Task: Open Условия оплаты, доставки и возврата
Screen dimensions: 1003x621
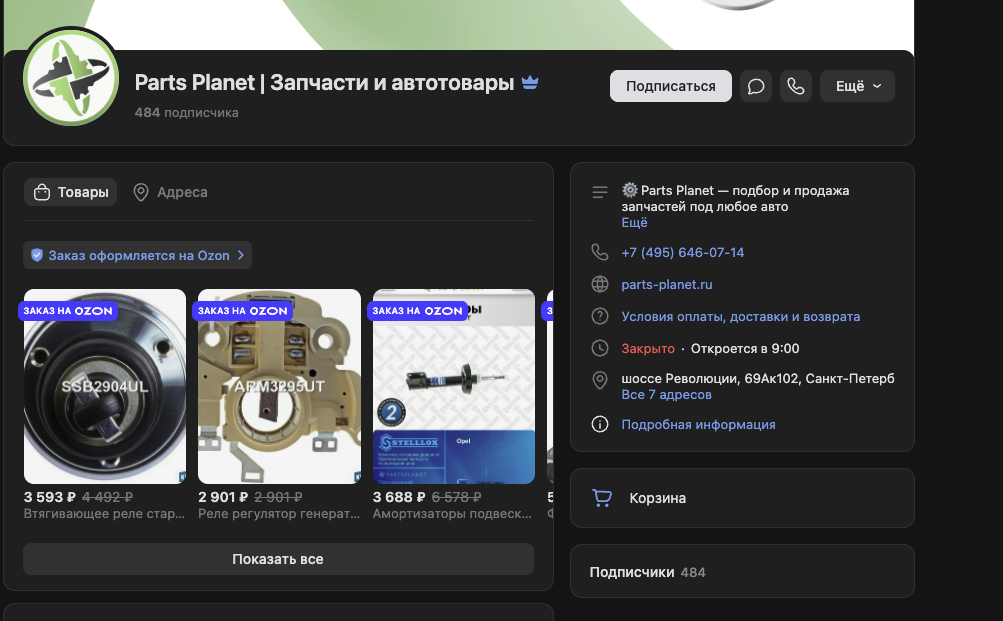Action: 741,316
